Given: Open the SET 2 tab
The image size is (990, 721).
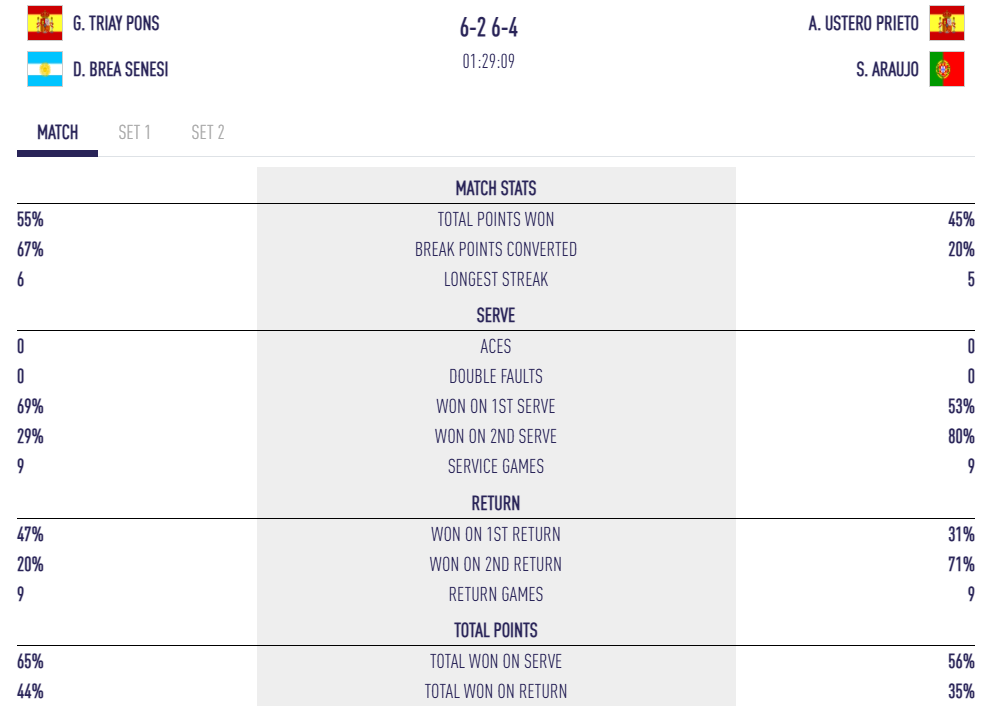Looking at the screenshot, I should coord(208,132).
